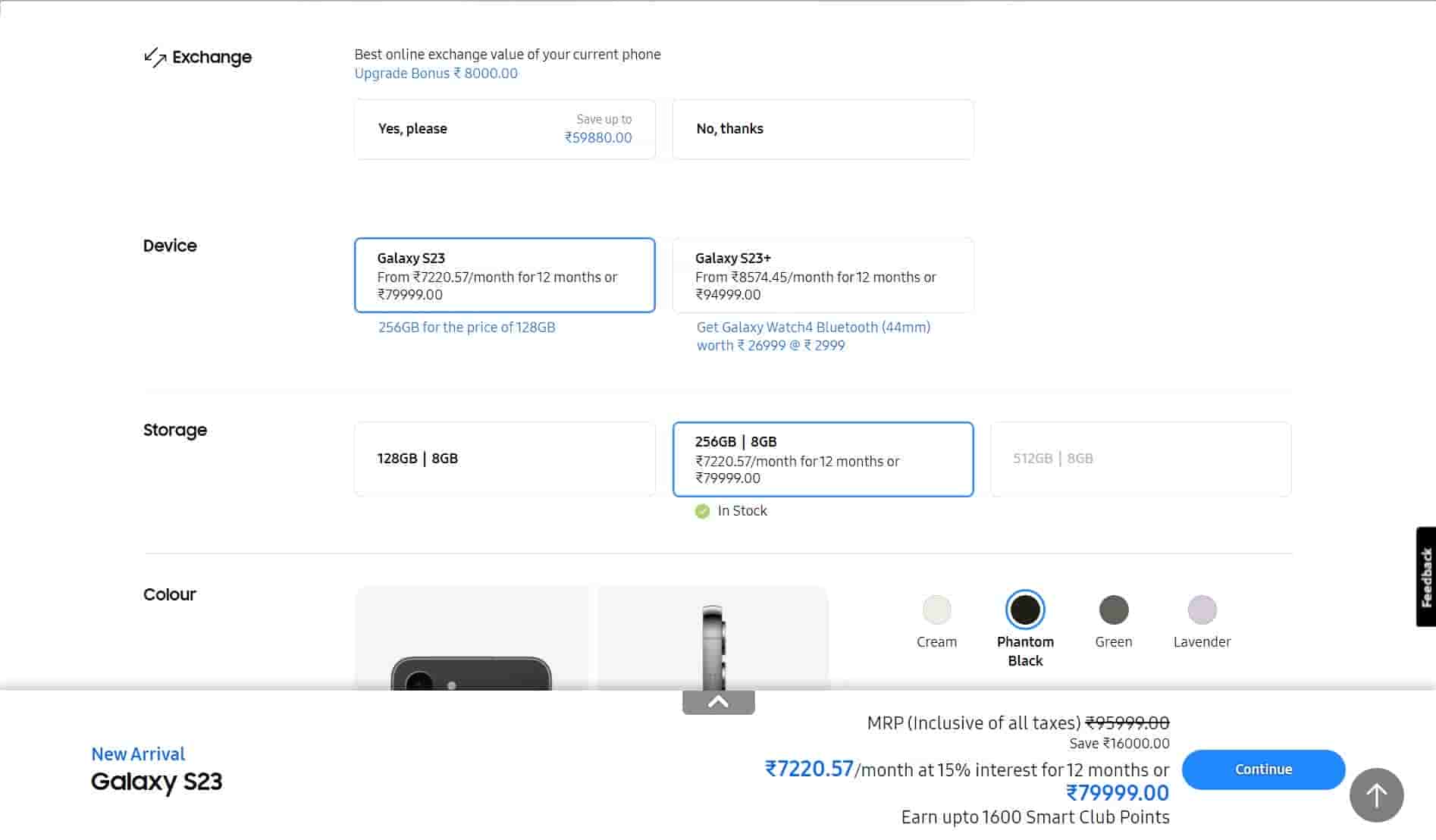Choose 'No, thanks' for exchange
This screenshot has width=1436, height=840.
823,129
